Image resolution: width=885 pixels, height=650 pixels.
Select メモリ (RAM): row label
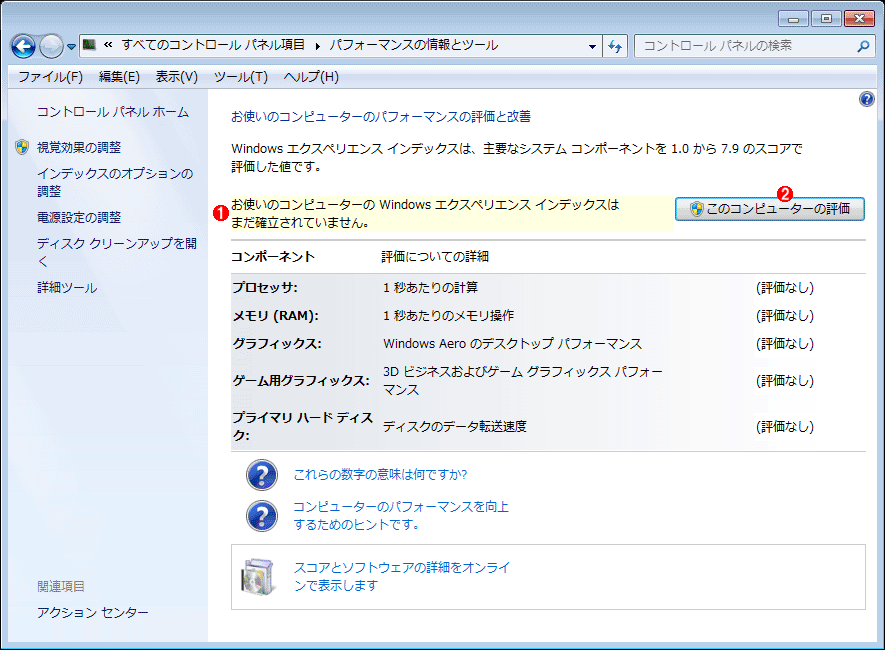(x=275, y=316)
